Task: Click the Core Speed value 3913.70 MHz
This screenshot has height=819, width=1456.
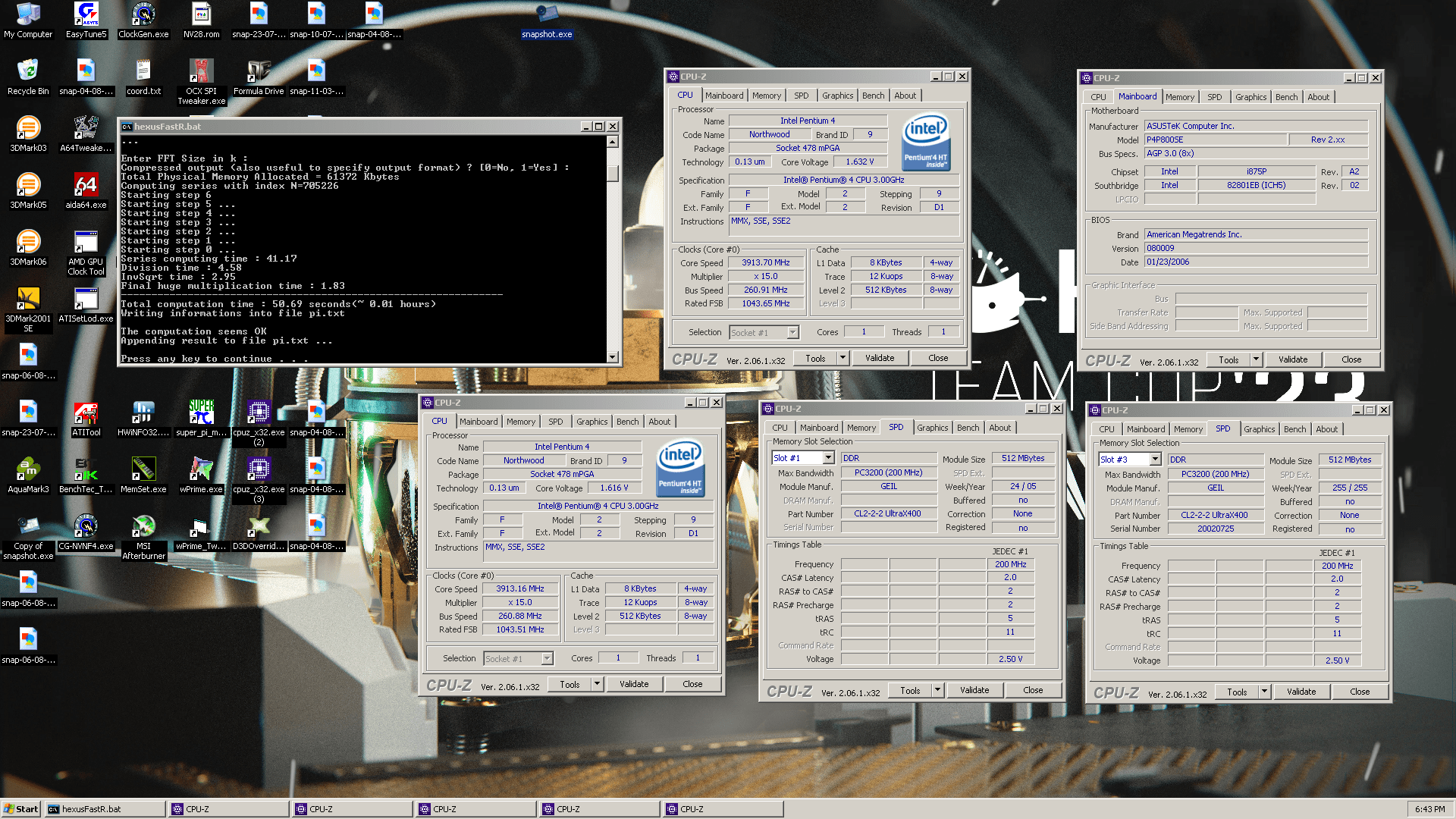Action: pyautogui.click(x=766, y=262)
